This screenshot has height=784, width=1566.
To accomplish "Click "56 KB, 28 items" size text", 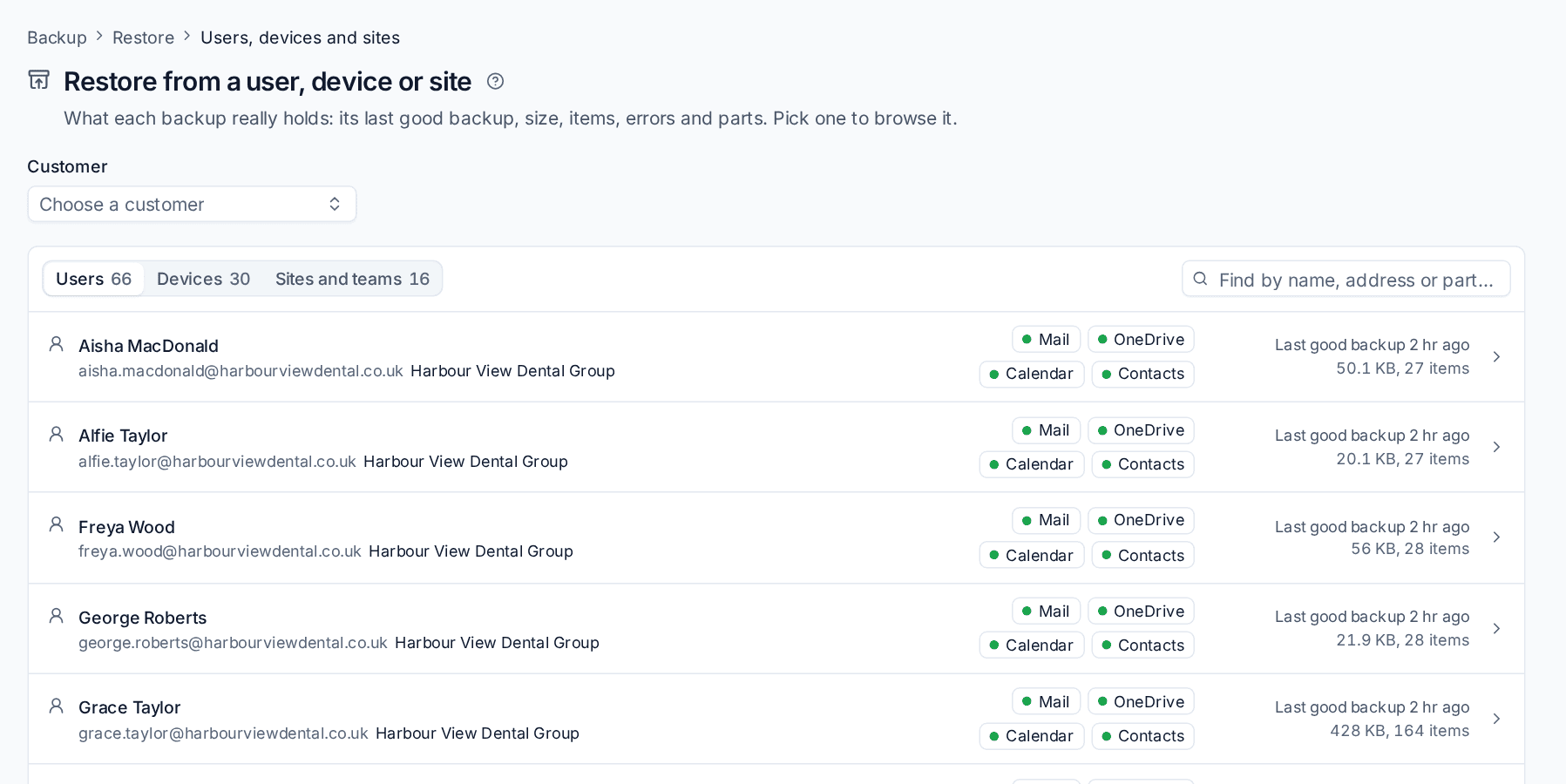I will 1410,549.
